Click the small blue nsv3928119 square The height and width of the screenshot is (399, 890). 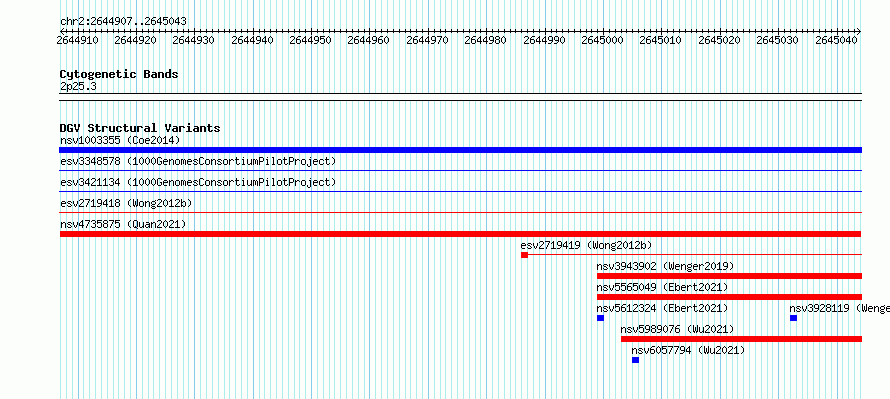(x=794, y=318)
